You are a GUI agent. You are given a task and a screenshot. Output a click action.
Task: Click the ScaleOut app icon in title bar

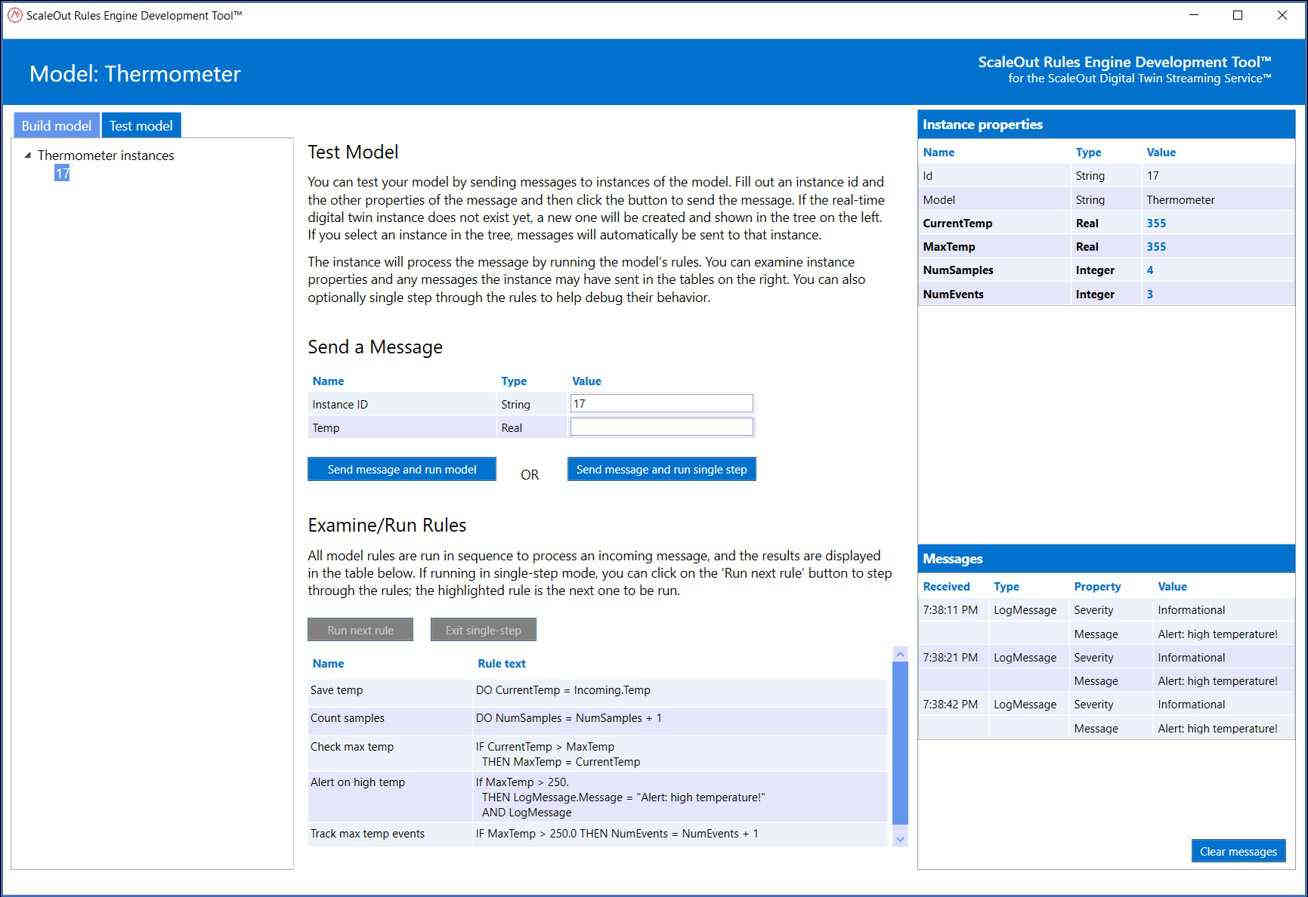click(15, 15)
